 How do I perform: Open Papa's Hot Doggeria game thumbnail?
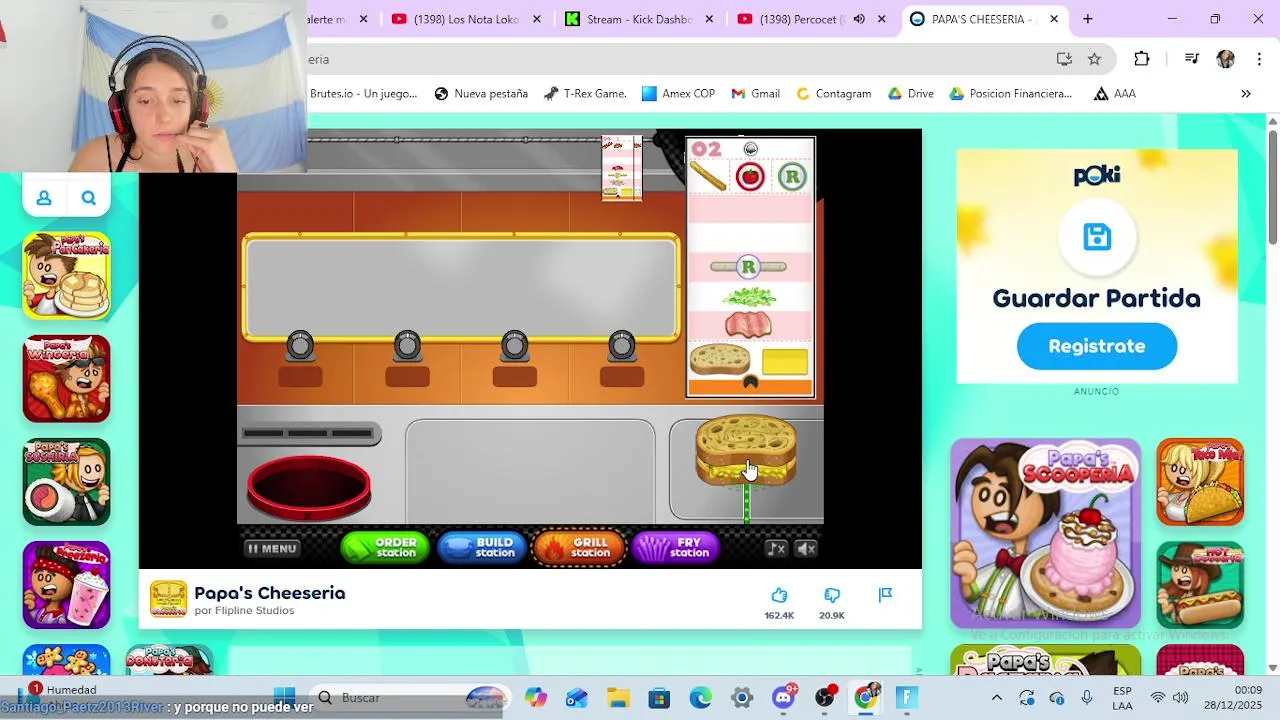1200,585
